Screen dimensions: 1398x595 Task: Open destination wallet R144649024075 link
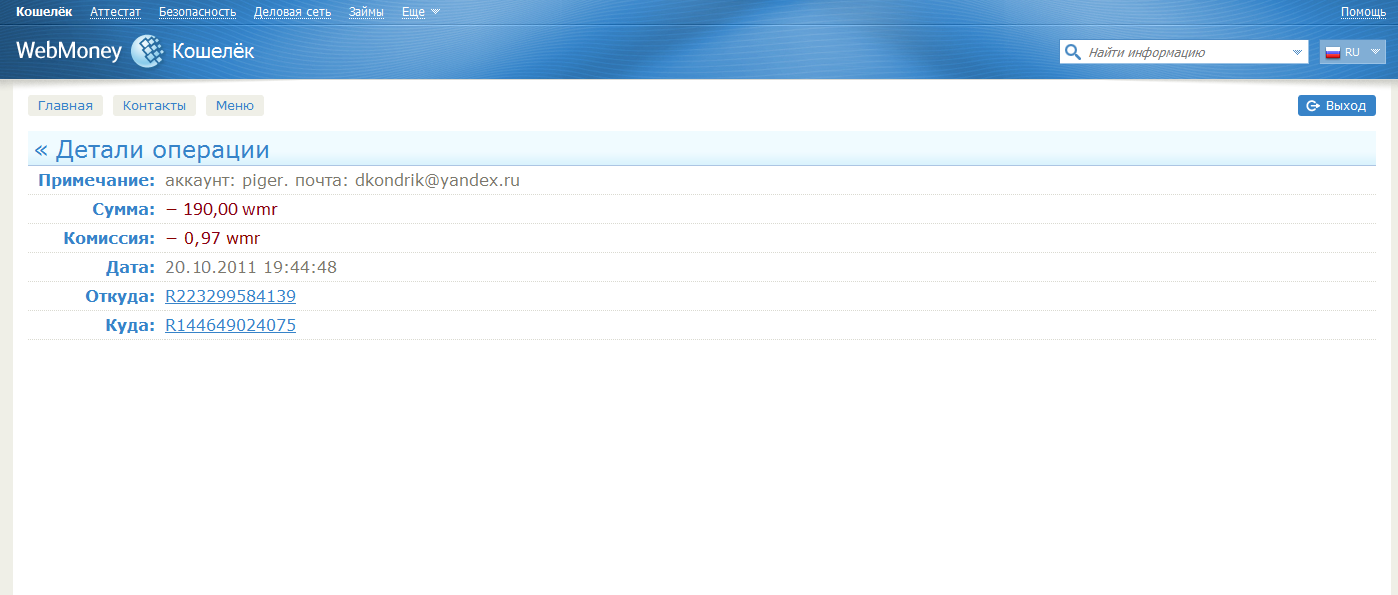pos(230,326)
